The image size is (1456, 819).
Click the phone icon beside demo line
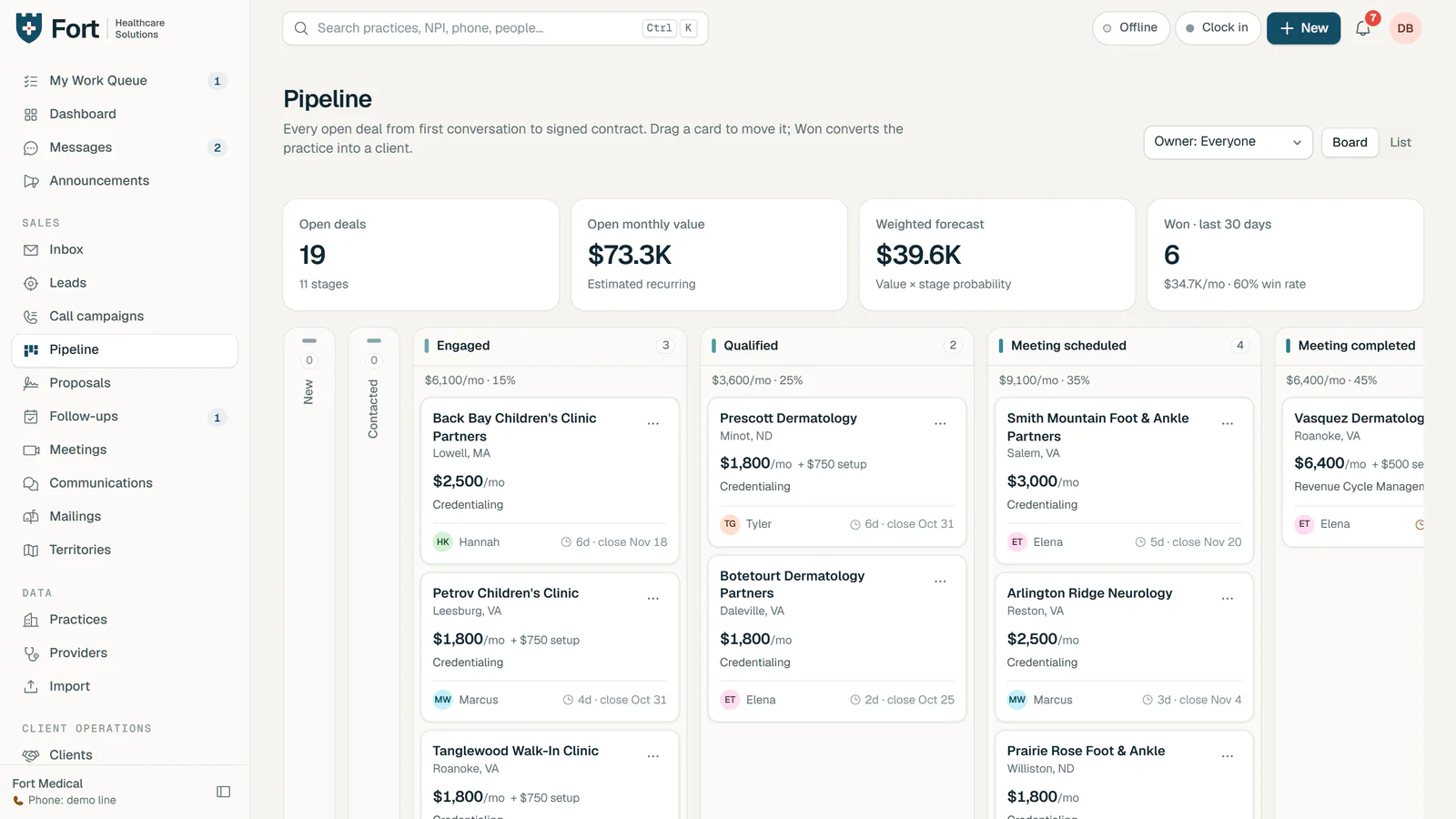tap(18, 801)
